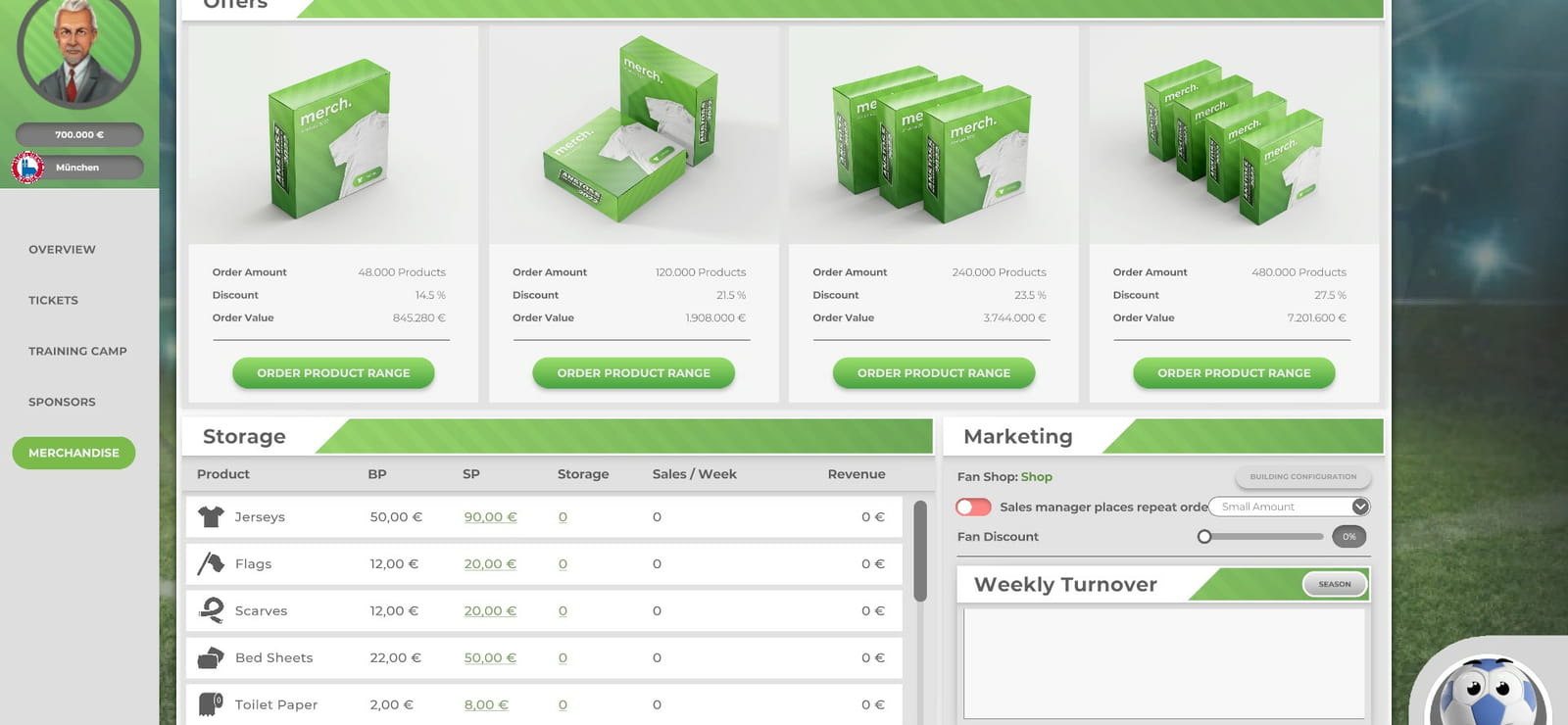
Task: Click the Jerseys shirt icon
Action: click(211, 516)
